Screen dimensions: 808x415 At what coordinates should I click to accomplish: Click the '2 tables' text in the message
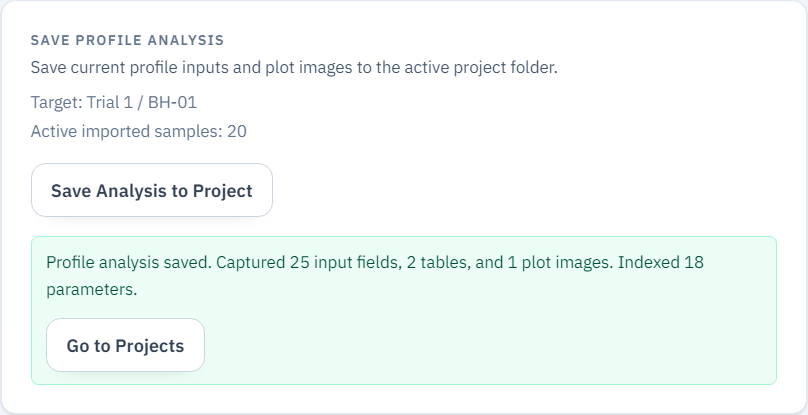[x=428, y=263]
